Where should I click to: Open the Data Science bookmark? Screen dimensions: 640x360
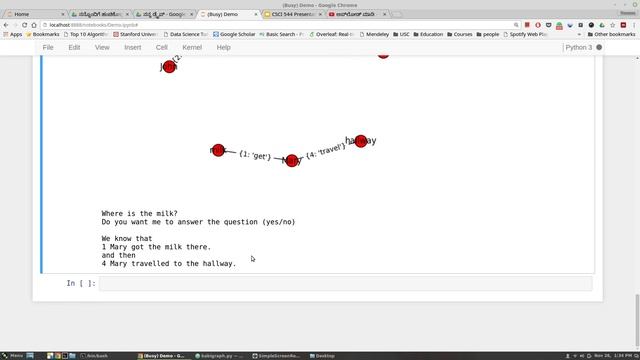click(186, 34)
